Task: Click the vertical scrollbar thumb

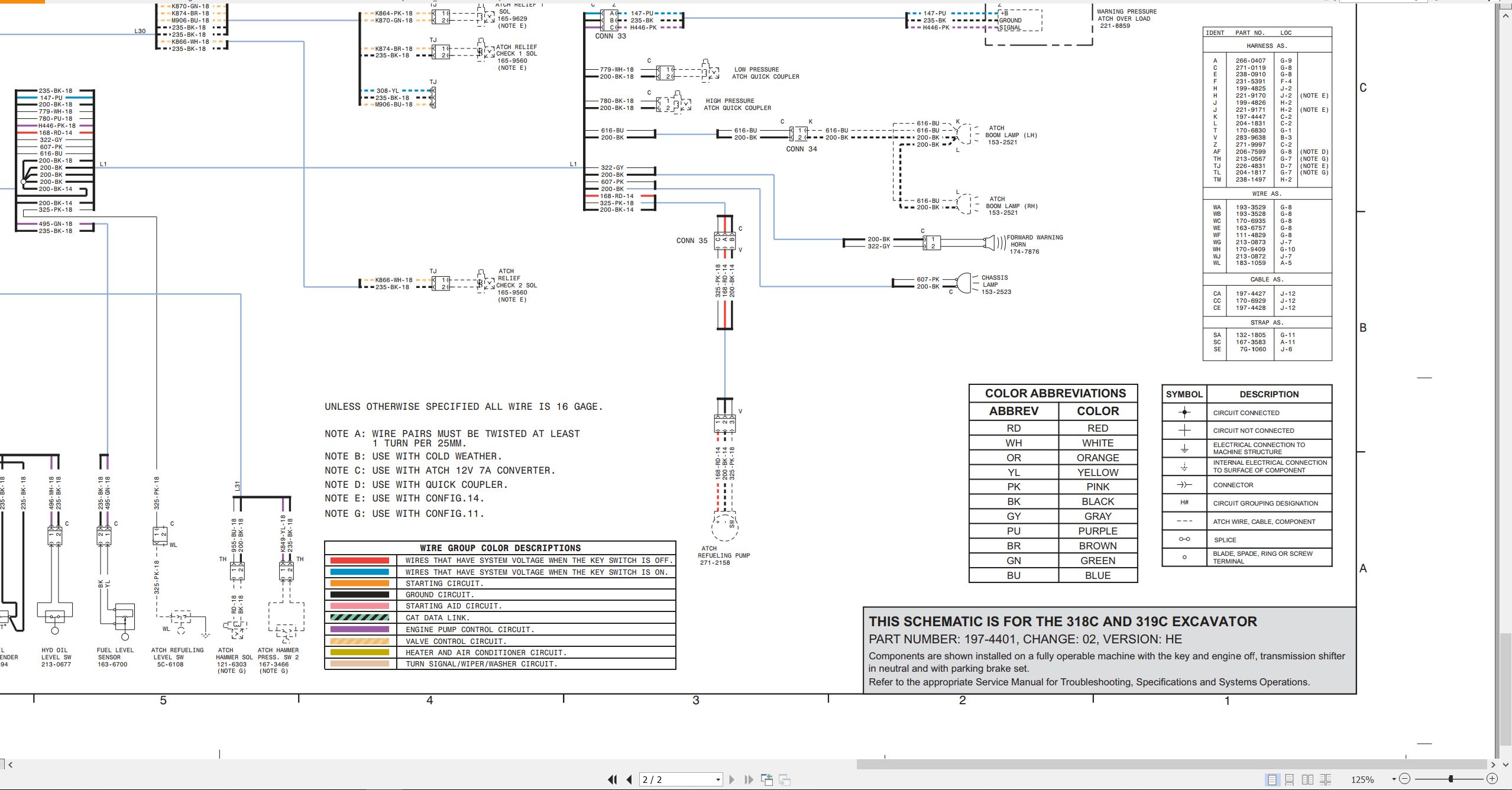Action: tap(1505, 689)
